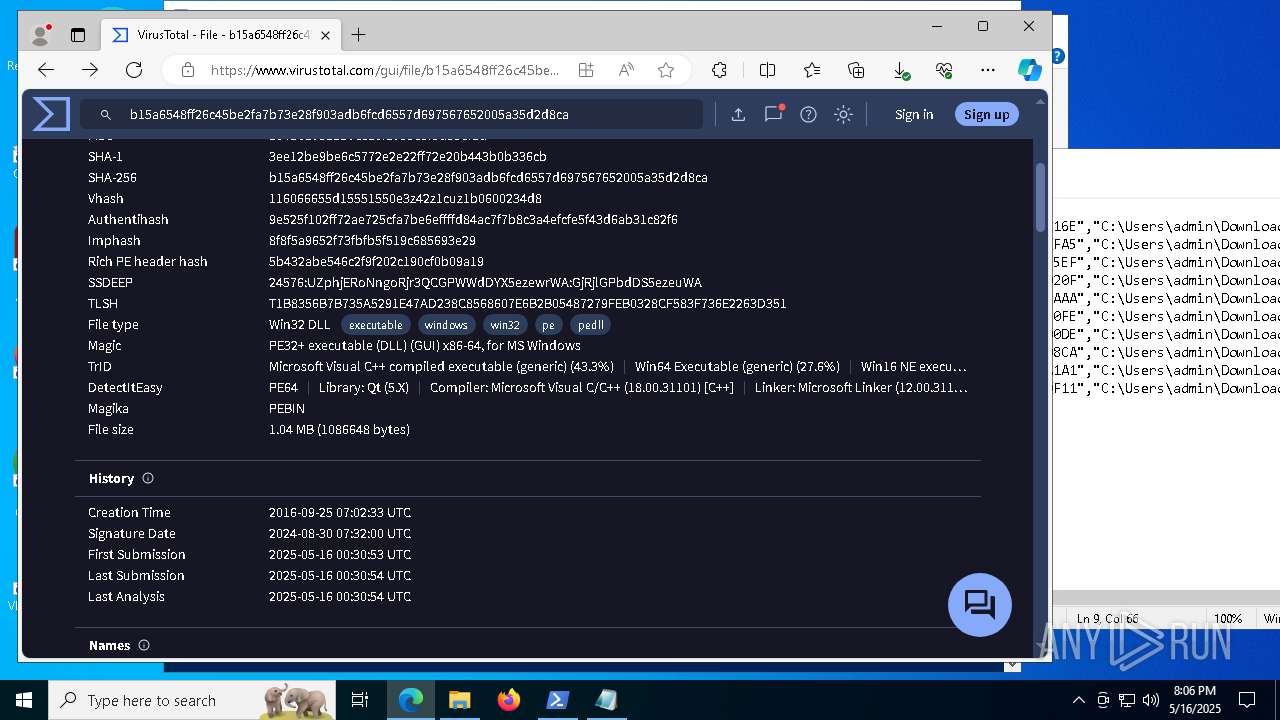
Task: Click the site lock info icon
Action: [187, 70]
